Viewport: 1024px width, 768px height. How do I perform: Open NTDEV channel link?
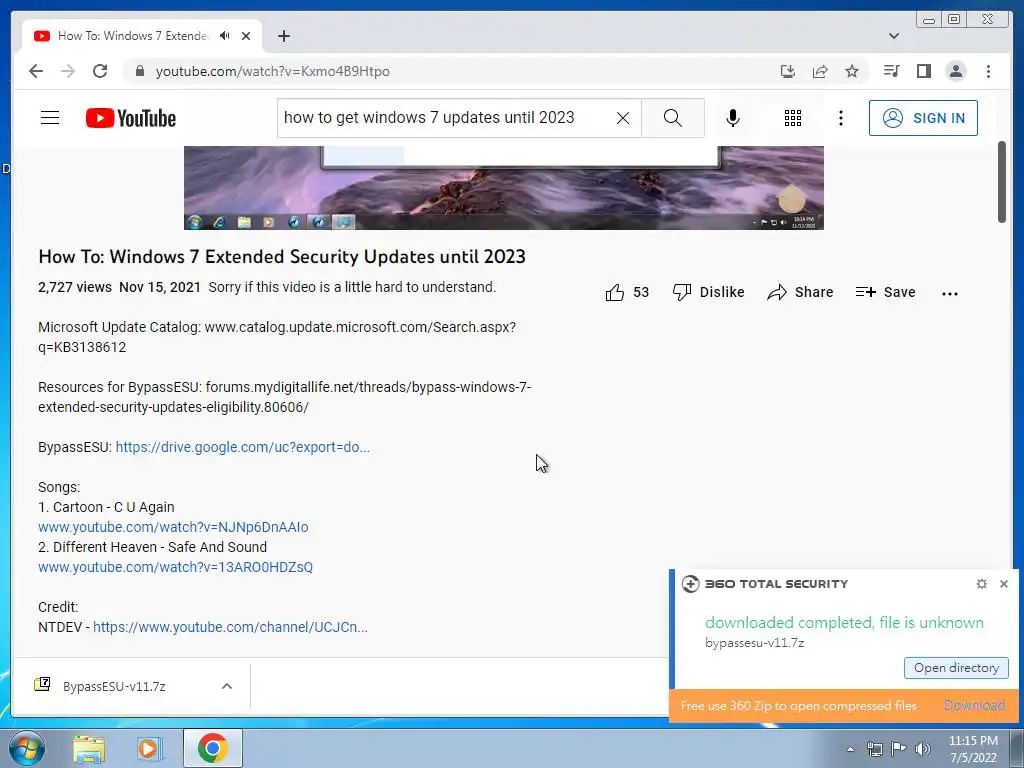pyautogui.click(x=230, y=627)
